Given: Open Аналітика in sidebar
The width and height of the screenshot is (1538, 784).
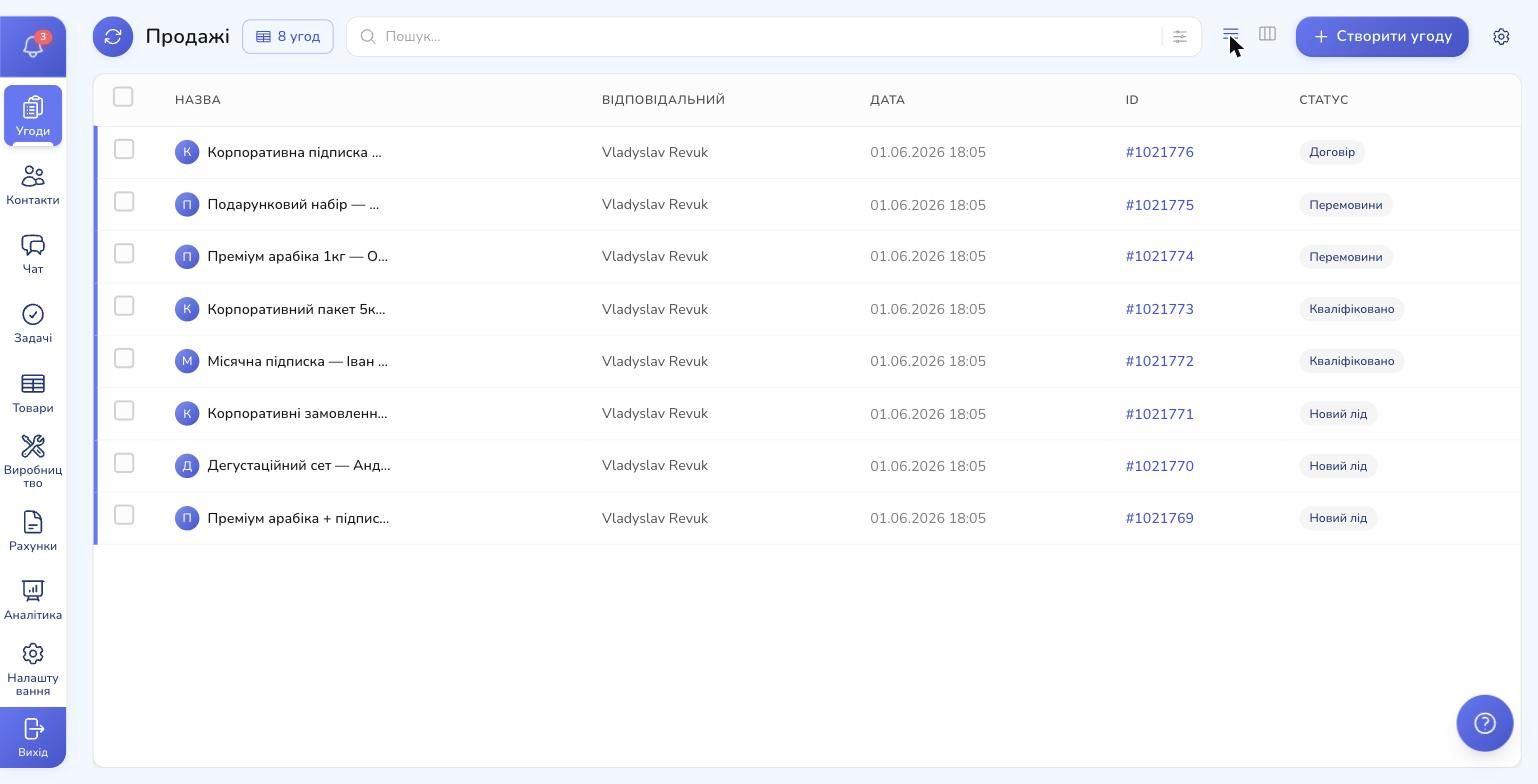Looking at the screenshot, I should tap(33, 600).
